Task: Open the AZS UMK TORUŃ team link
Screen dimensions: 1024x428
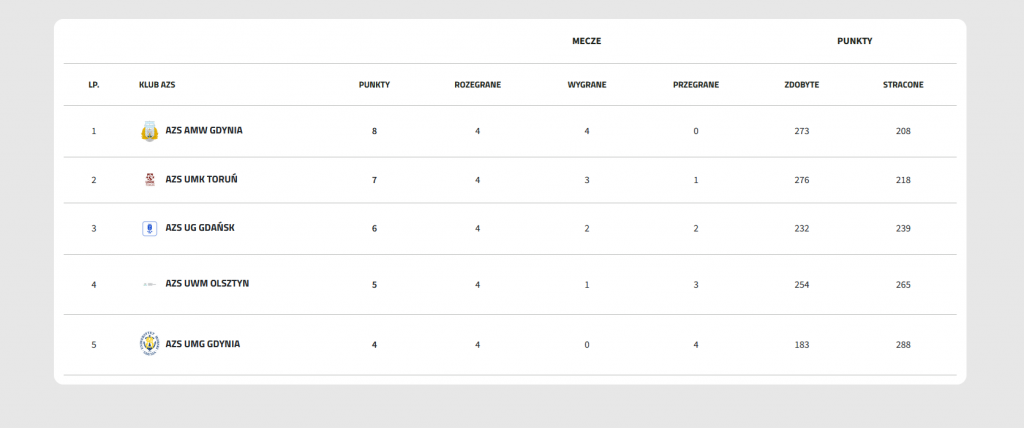Action: point(201,180)
